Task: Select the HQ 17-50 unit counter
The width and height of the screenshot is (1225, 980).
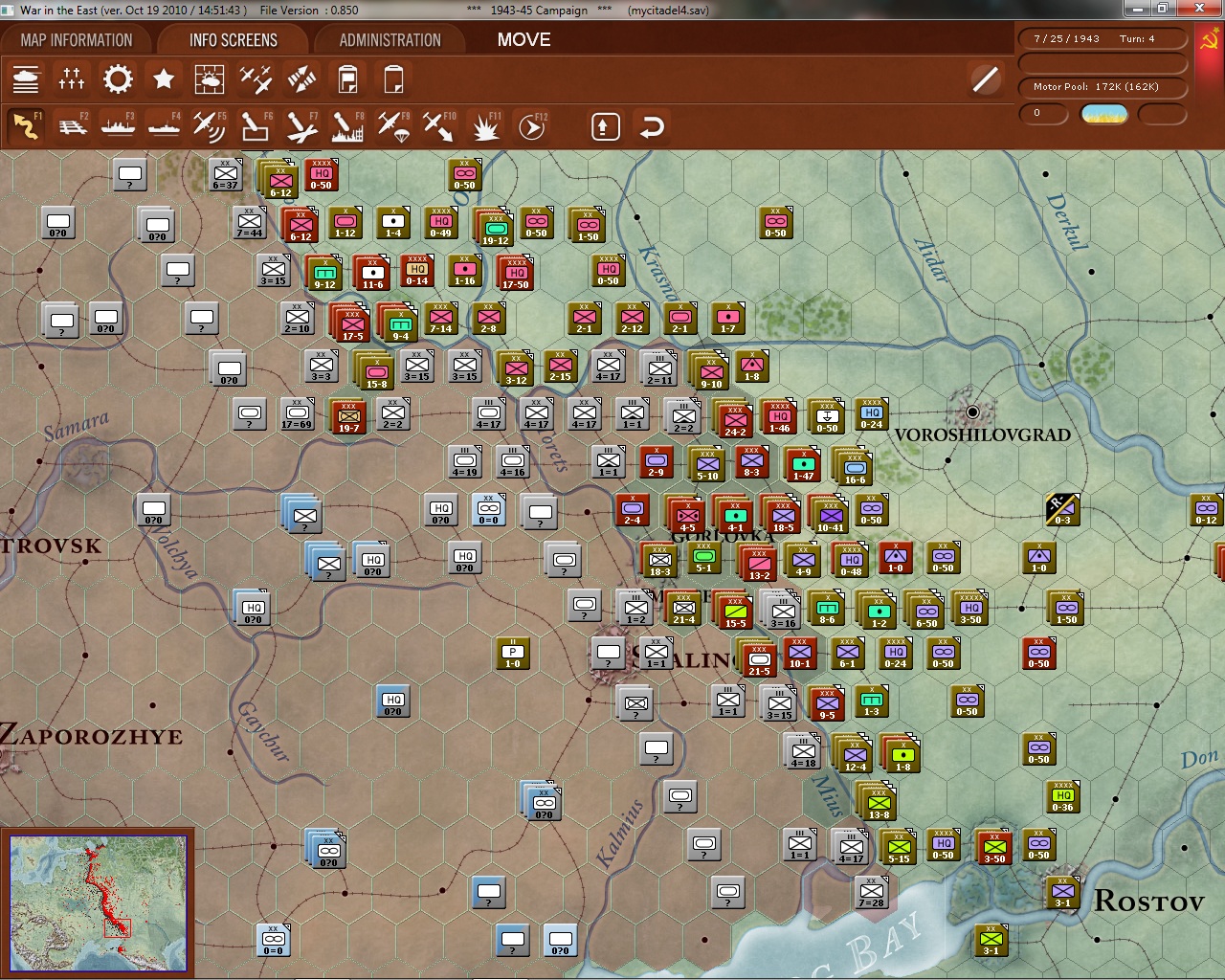Action: (516, 273)
